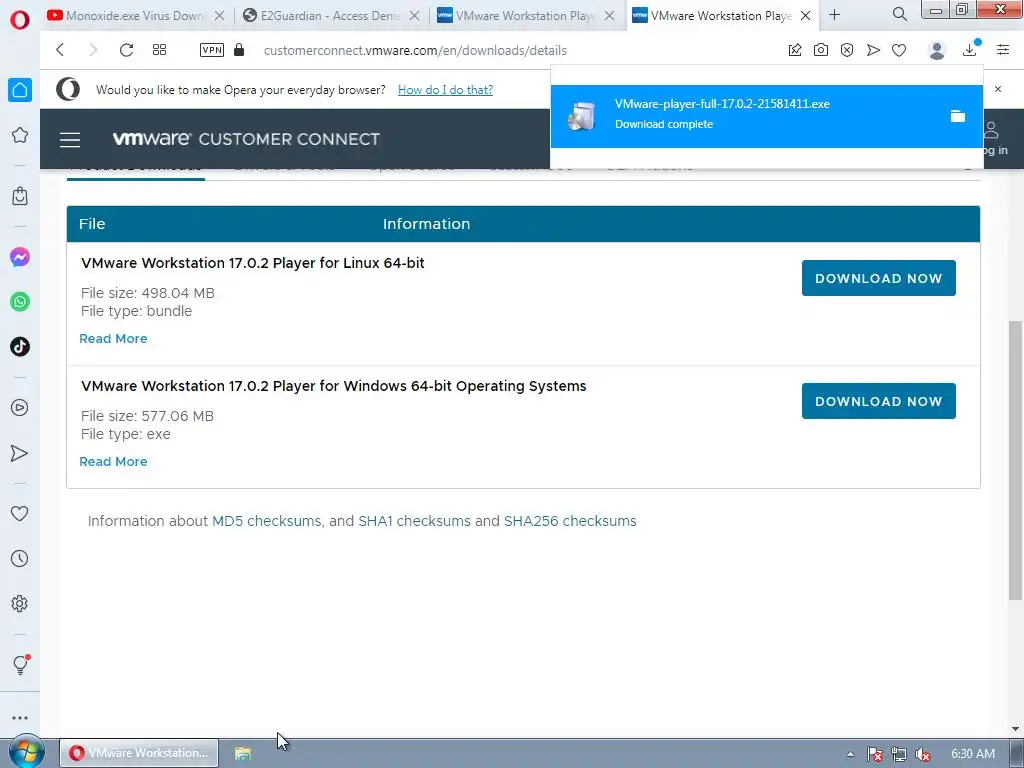The height and width of the screenshot is (768, 1024).
Task: Open sidebar History clock icon
Action: coord(20,558)
